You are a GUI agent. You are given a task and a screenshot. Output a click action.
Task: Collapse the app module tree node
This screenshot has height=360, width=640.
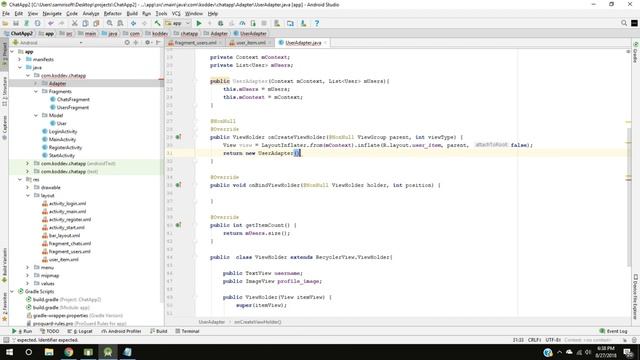pyautogui.click(x=12, y=51)
